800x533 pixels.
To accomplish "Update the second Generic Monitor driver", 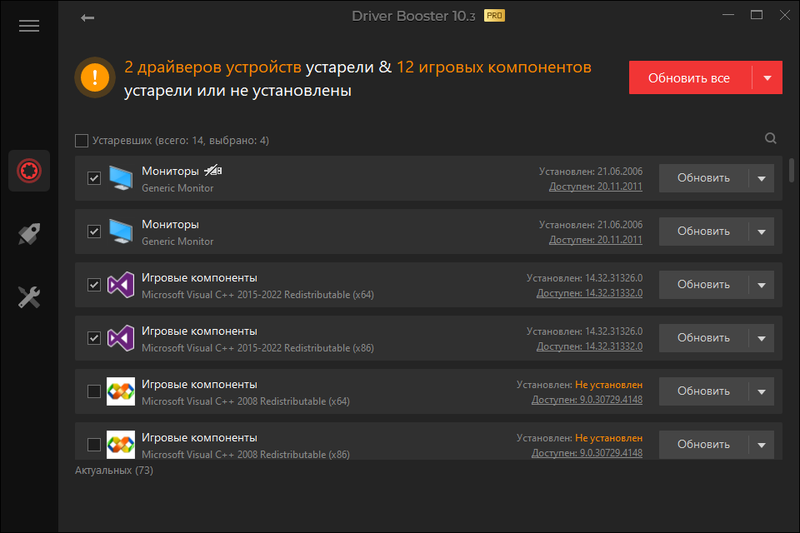I will click(704, 232).
